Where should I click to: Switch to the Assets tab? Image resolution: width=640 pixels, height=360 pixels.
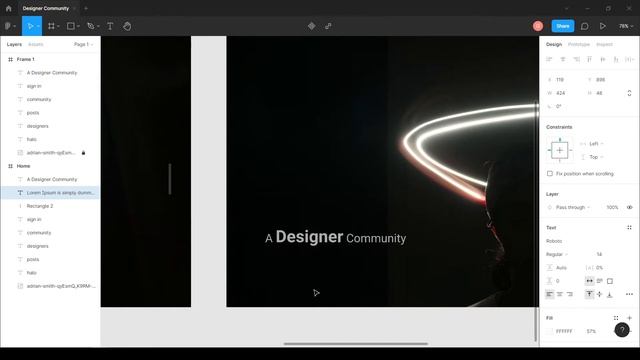pos(36,44)
